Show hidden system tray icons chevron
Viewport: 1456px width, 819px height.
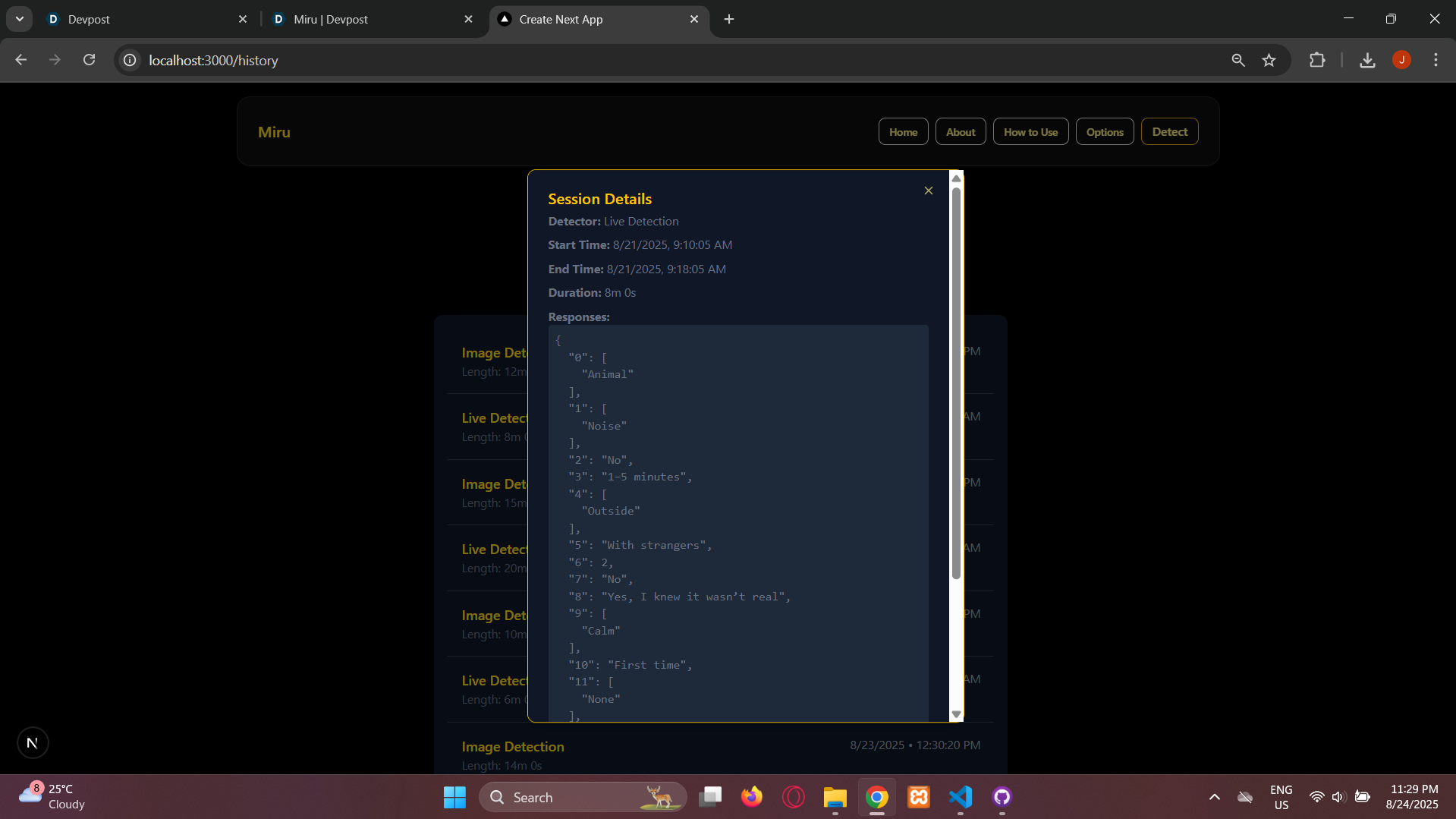(1214, 796)
